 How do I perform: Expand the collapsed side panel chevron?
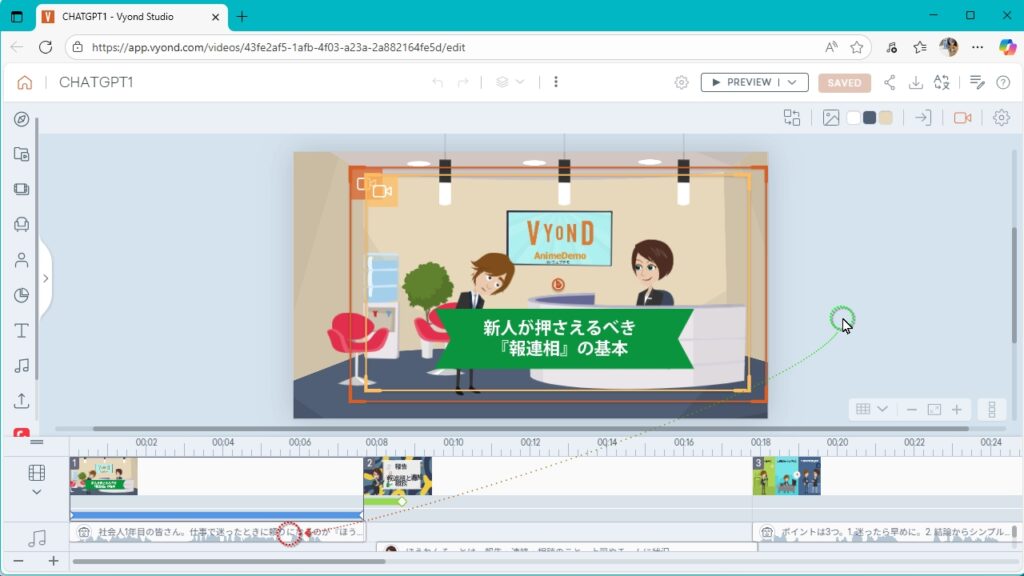click(x=46, y=278)
